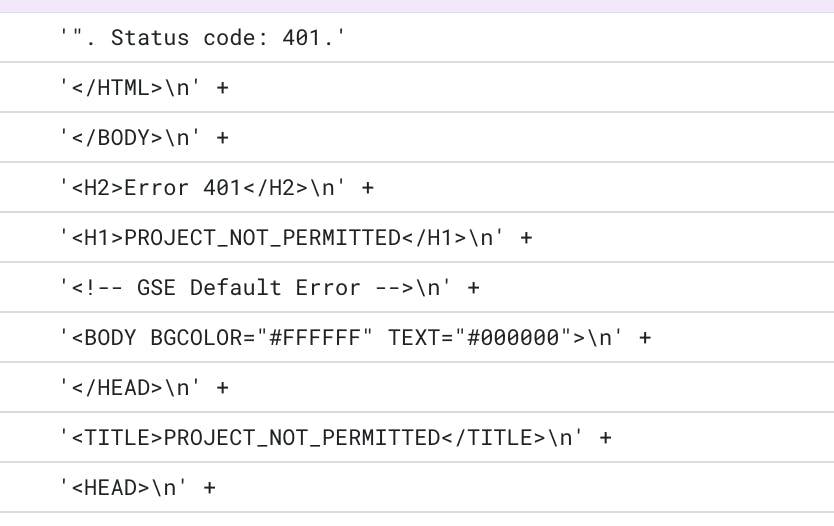Image resolution: width=834 pixels, height=526 pixels.
Task: Select the '</BODY>\n' log row
Action: point(417,138)
